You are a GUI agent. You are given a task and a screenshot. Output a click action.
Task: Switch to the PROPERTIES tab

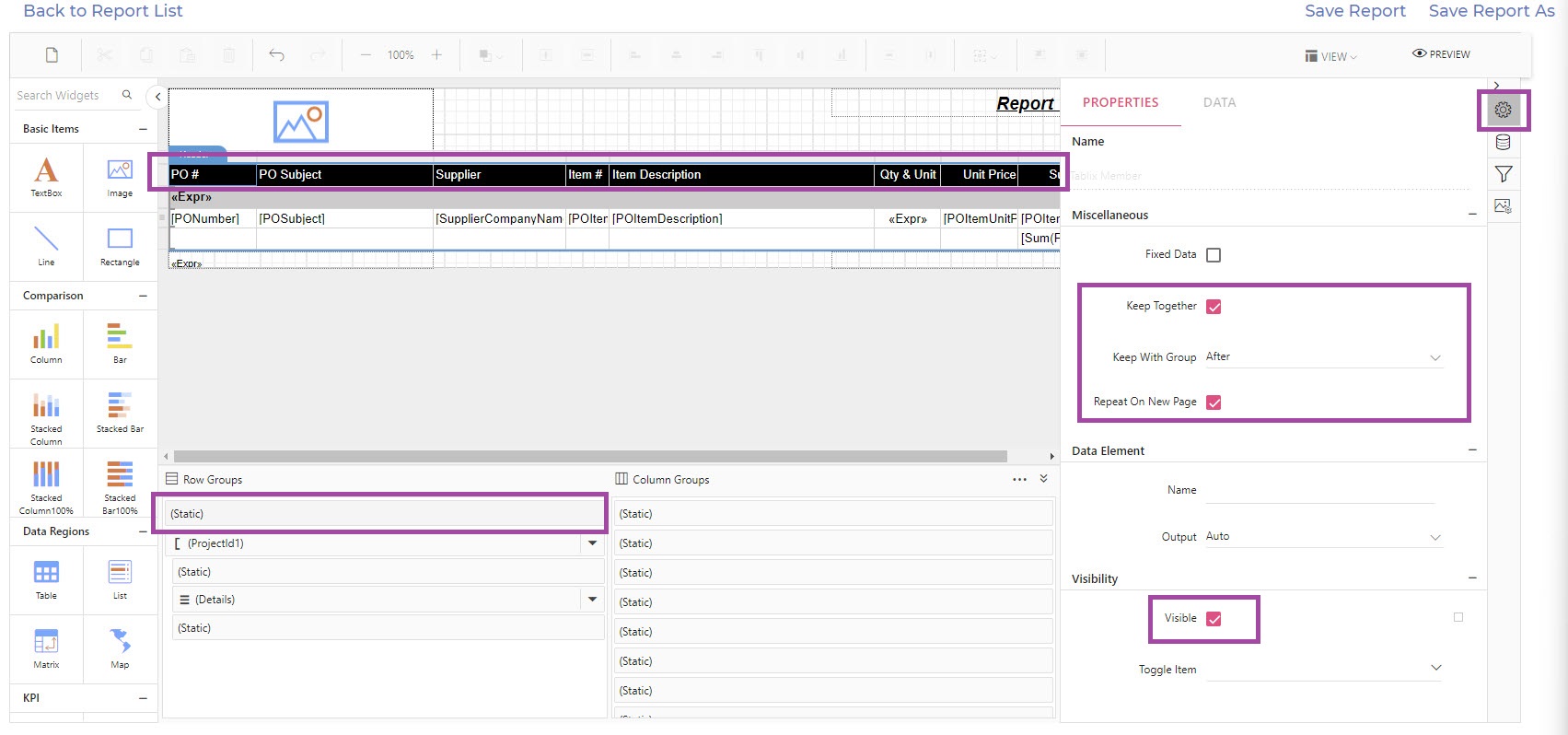click(x=1121, y=102)
